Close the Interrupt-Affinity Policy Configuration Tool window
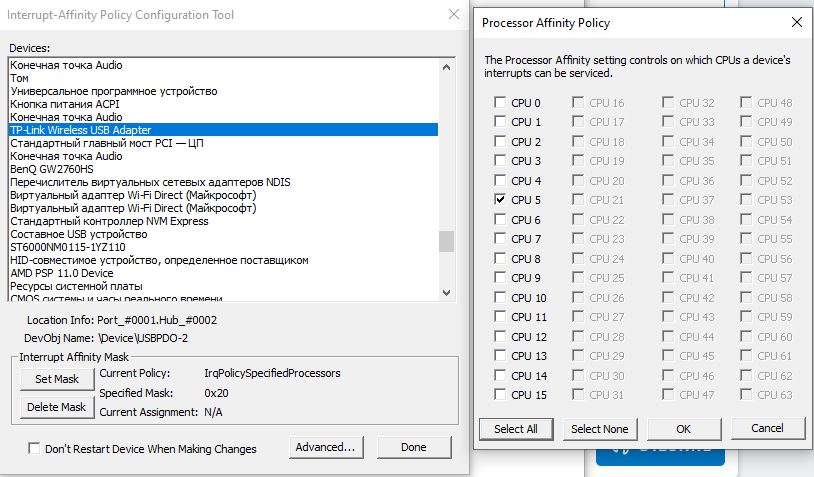814x477 pixels. [456, 15]
